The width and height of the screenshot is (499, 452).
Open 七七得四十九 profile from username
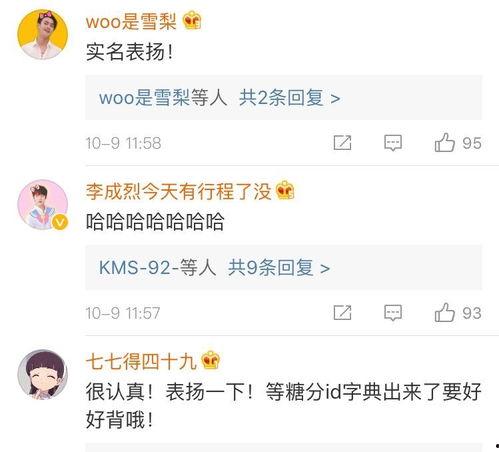tap(141, 361)
